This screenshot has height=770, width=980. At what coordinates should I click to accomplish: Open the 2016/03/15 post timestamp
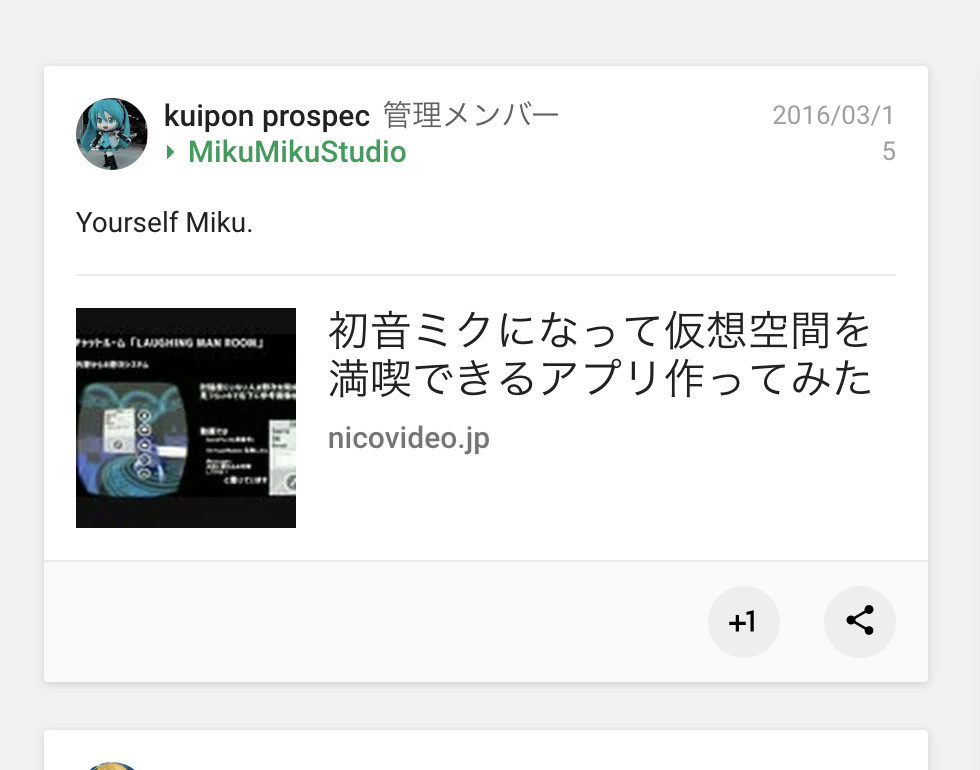(x=834, y=133)
